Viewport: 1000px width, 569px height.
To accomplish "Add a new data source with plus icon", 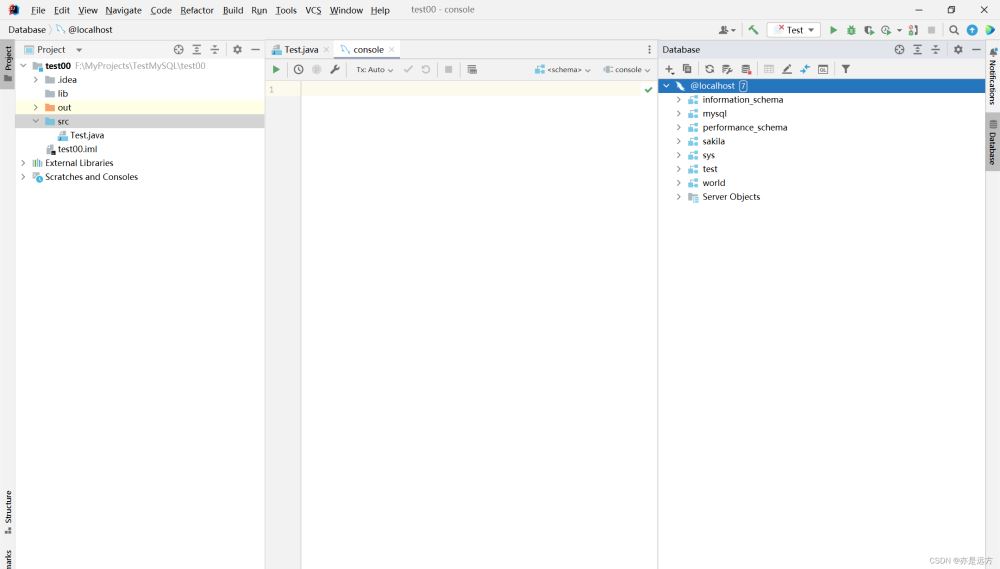I will 670,69.
